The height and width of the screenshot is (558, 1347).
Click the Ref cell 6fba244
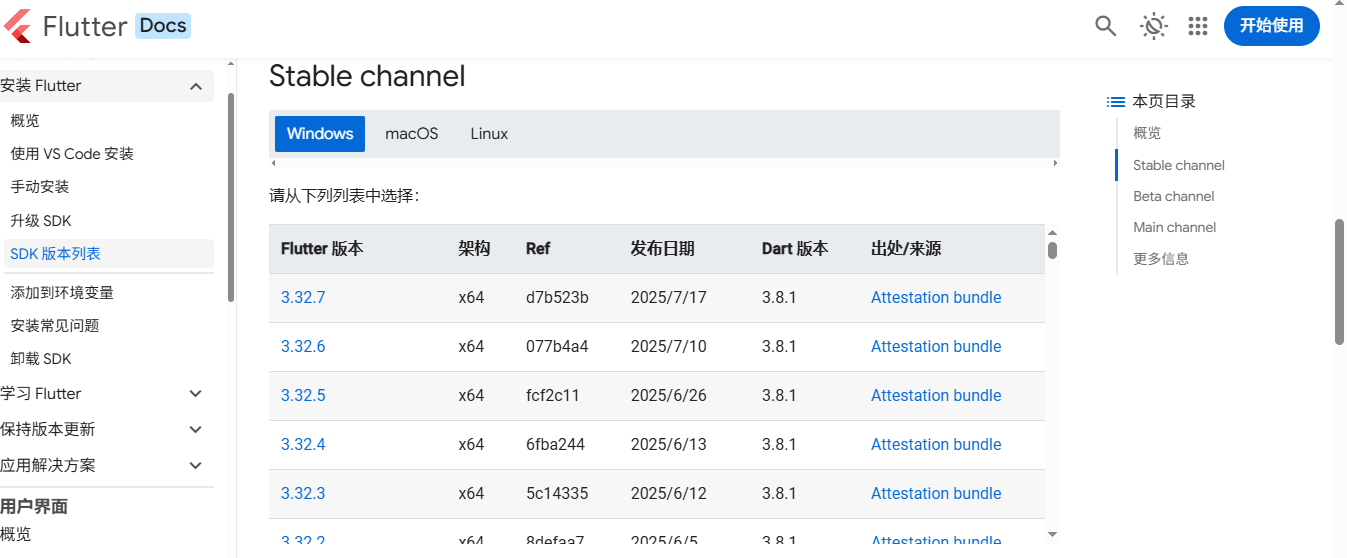click(x=556, y=445)
